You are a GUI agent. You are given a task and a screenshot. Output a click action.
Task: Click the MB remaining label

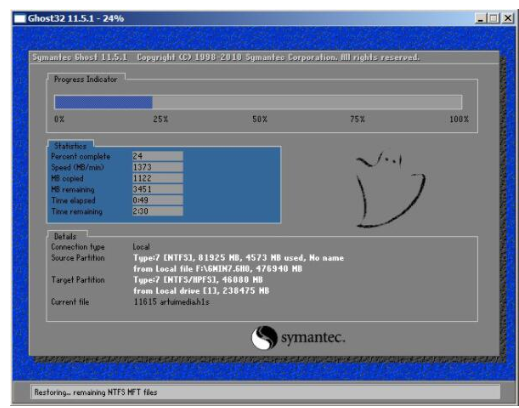(x=73, y=189)
